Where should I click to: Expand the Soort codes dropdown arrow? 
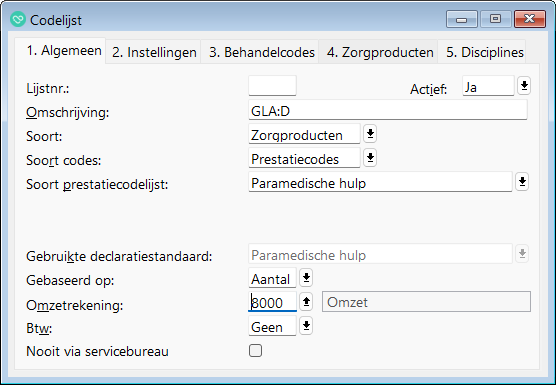[370, 158]
